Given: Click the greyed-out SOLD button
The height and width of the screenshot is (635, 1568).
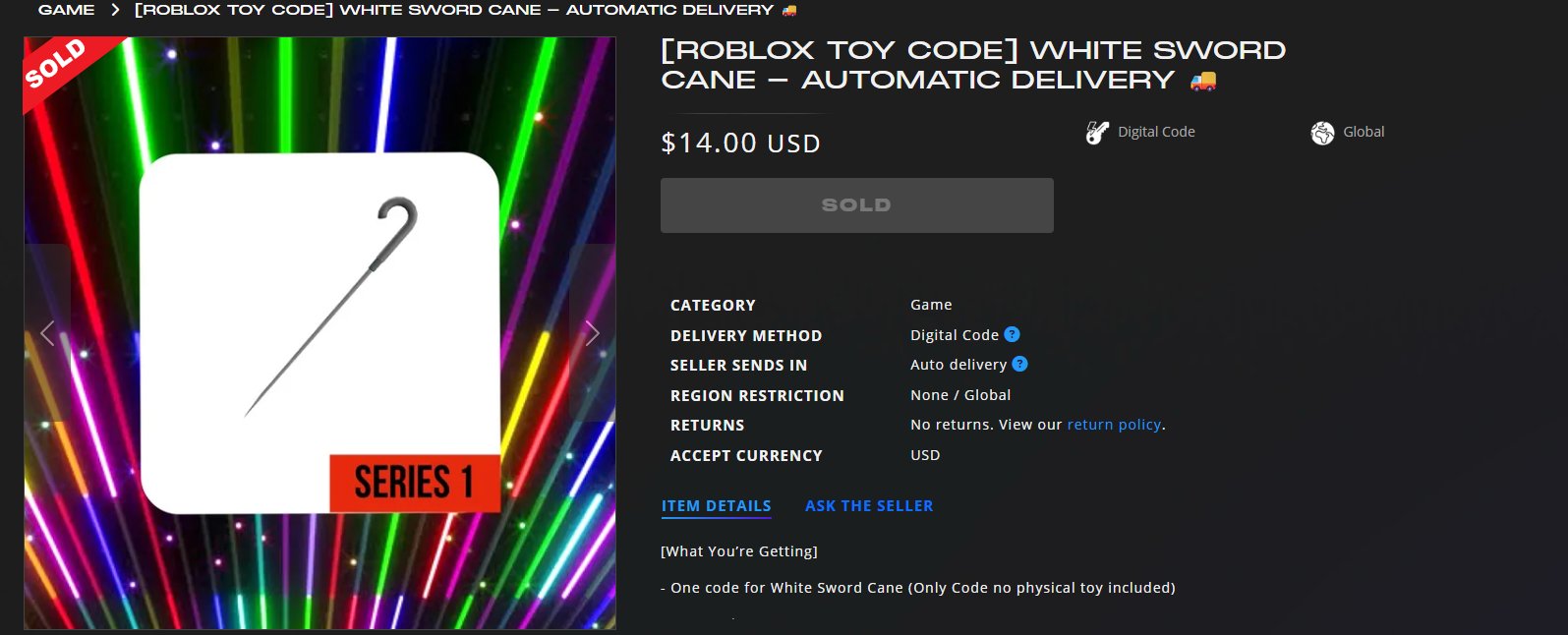Looking at the screenshot, I should tap(856, 205).
